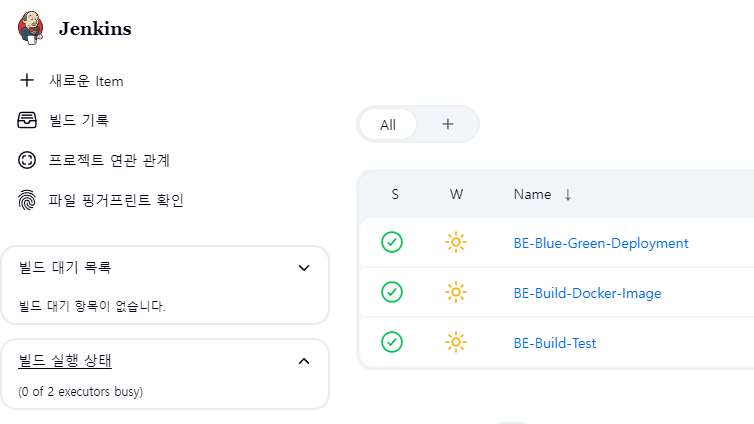The width and height of the screenshot is (754, 424).
Task: Click the 프로젝트 연관 관계 circle icon
Action: pyautogui.click(x=27, y=160)
